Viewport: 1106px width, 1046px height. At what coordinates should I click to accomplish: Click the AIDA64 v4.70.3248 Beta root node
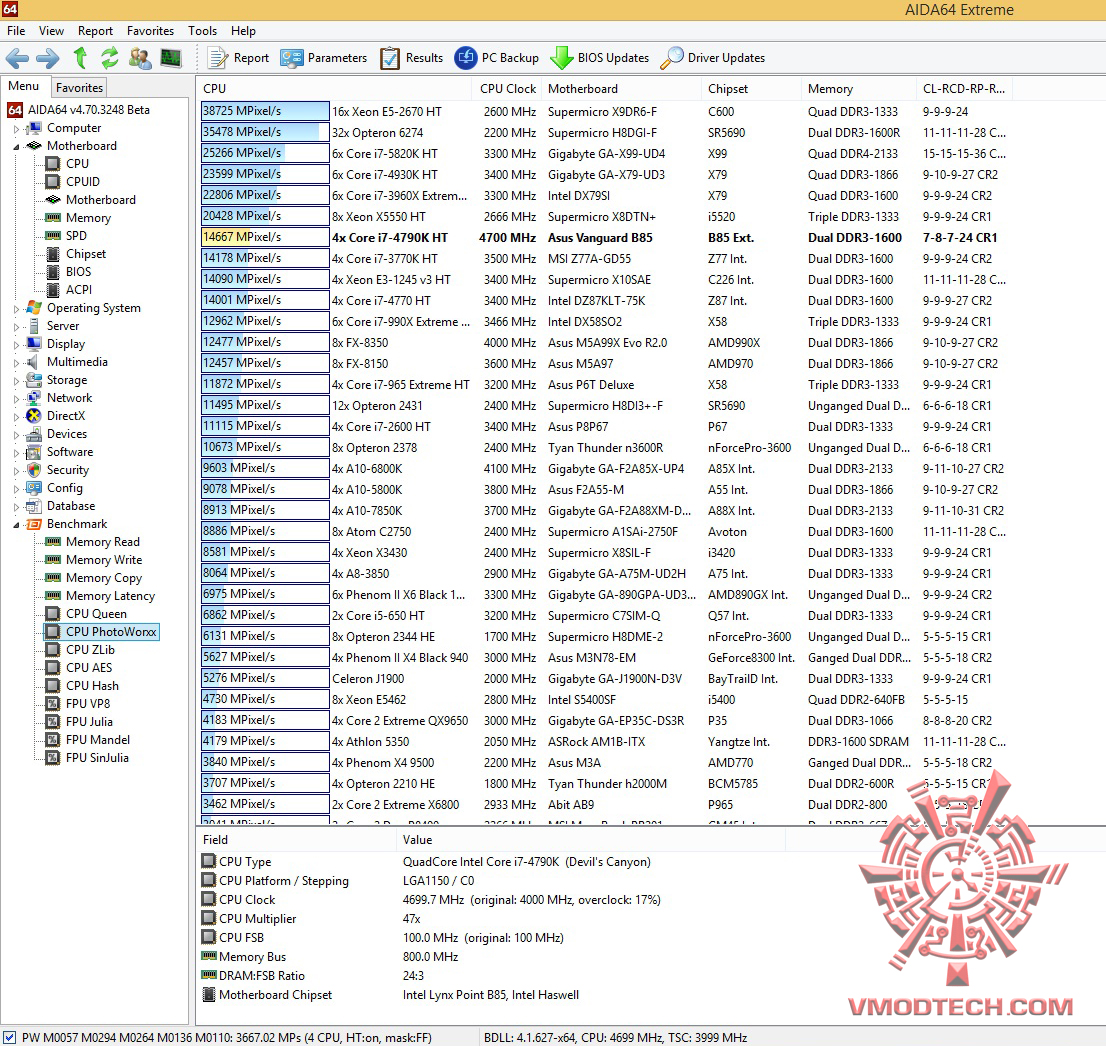click(x=78, y=110)
